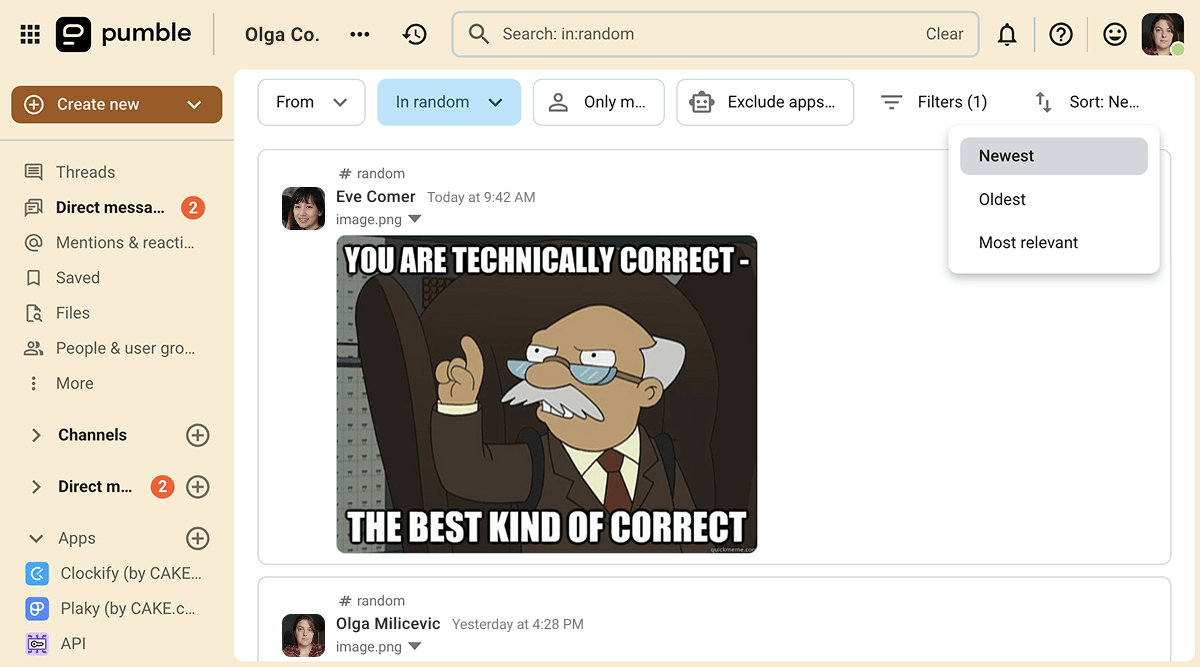Viewport: 1200px width, 667px height.
Task: Open notifications bell
Action: coord(1007,34)
